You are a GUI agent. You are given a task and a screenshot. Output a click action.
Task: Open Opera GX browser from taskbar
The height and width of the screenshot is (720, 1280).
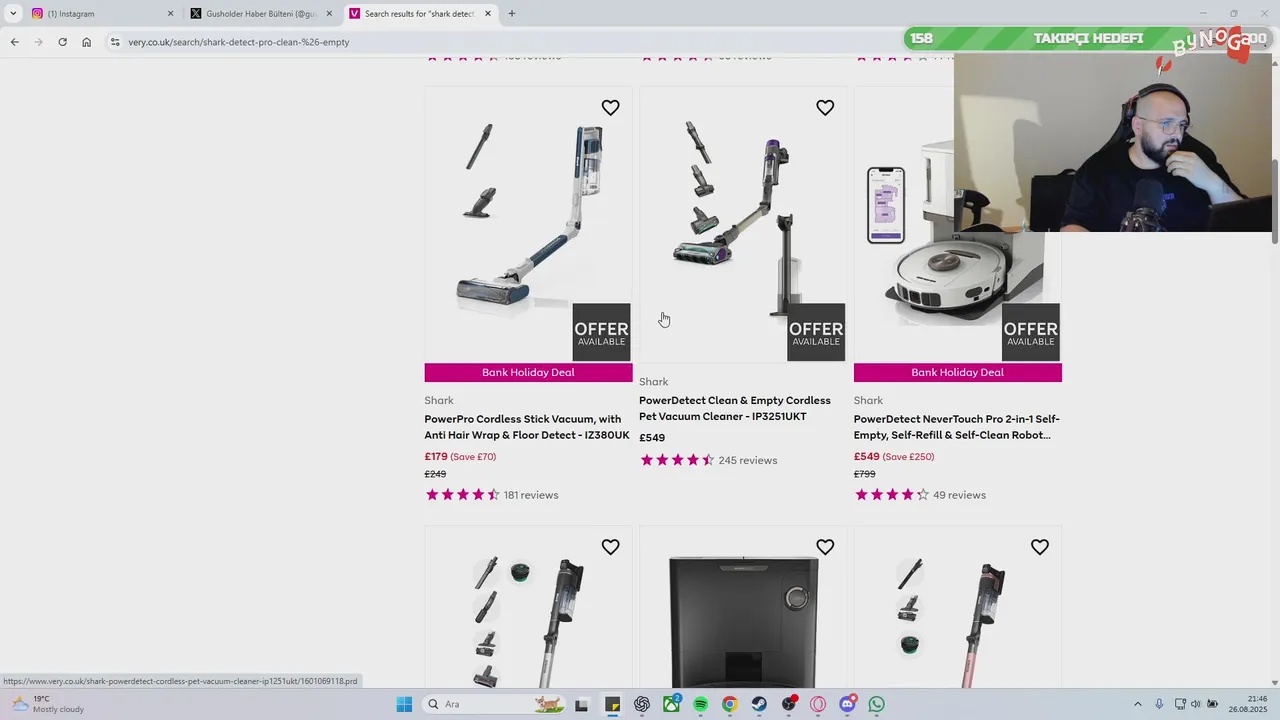pyautogui.click(x=819, y=704)
